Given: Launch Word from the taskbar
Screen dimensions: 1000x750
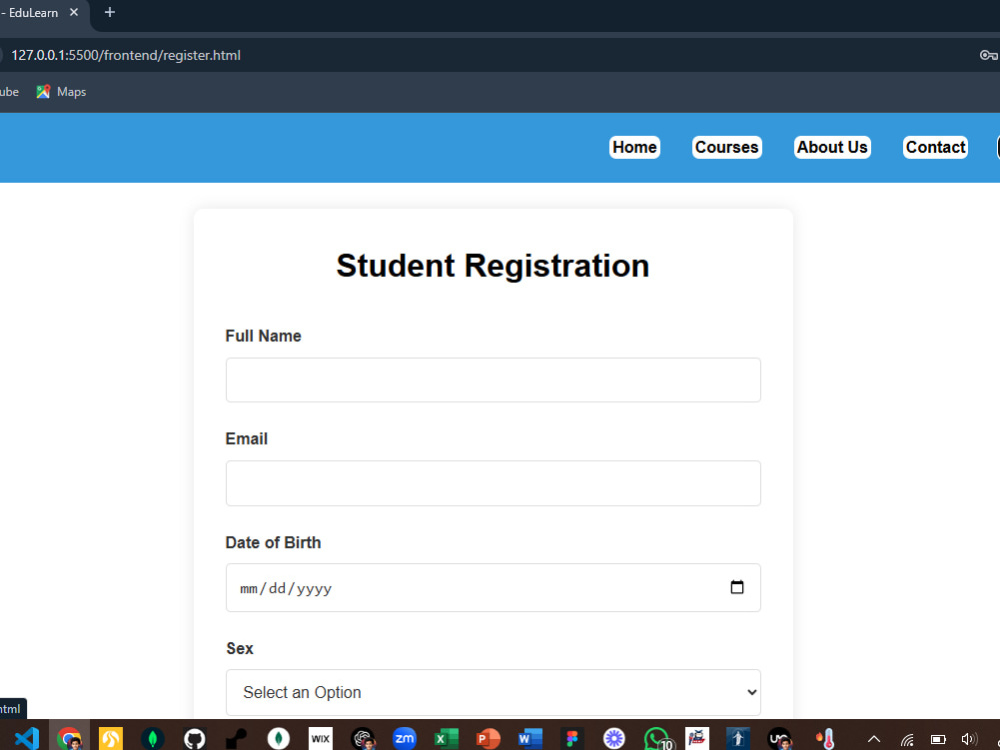Looking at the screenshot, I should (x=530, y=739).
